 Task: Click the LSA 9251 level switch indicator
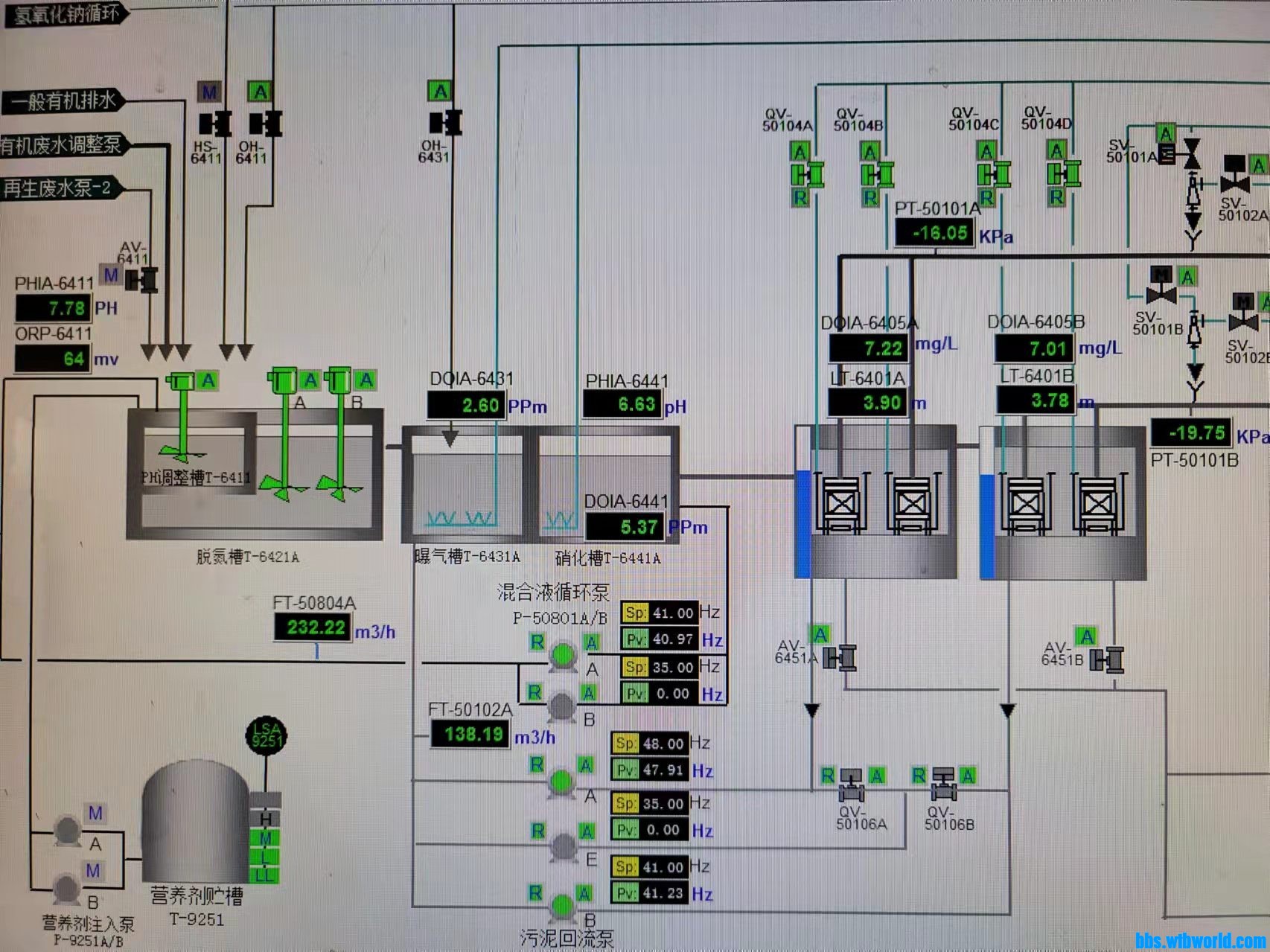(266, 735)
